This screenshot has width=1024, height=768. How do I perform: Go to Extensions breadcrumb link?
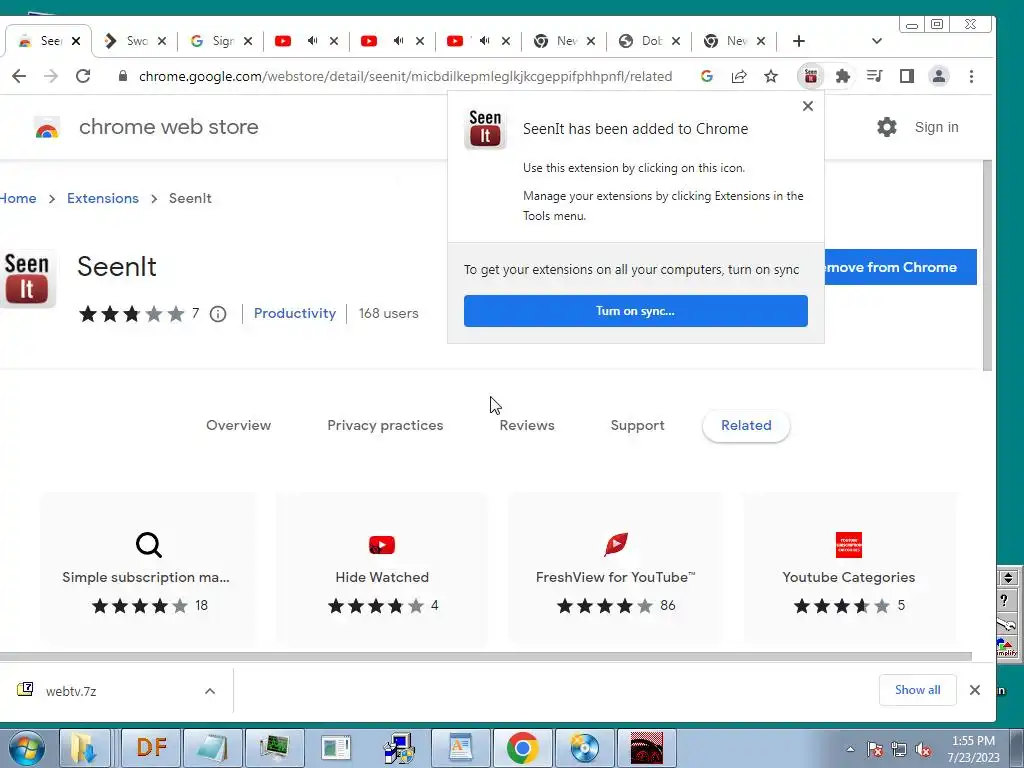pos(103,199)
